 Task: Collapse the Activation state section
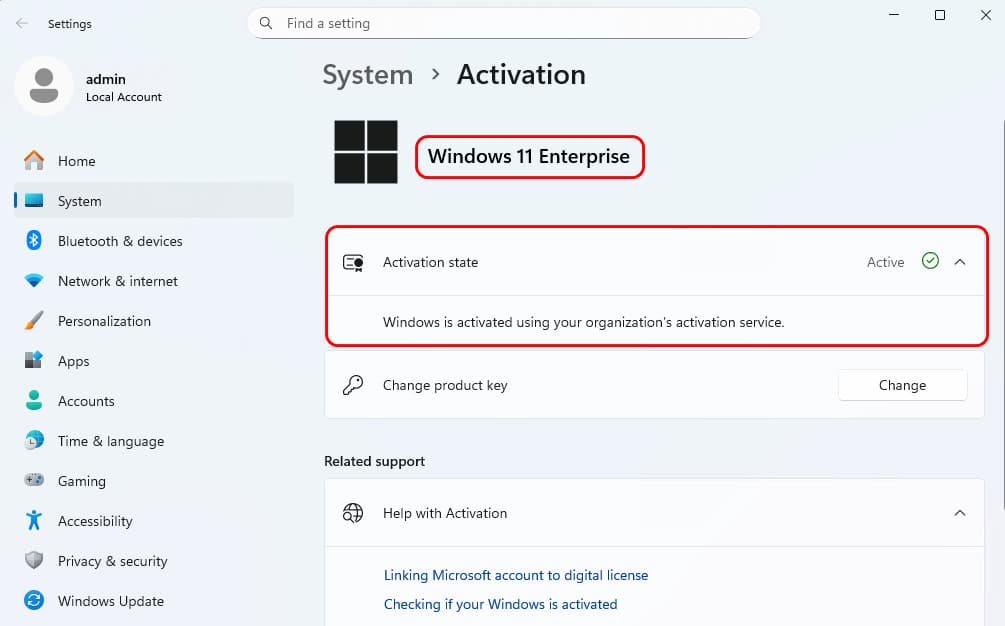(x=959, y=262)
